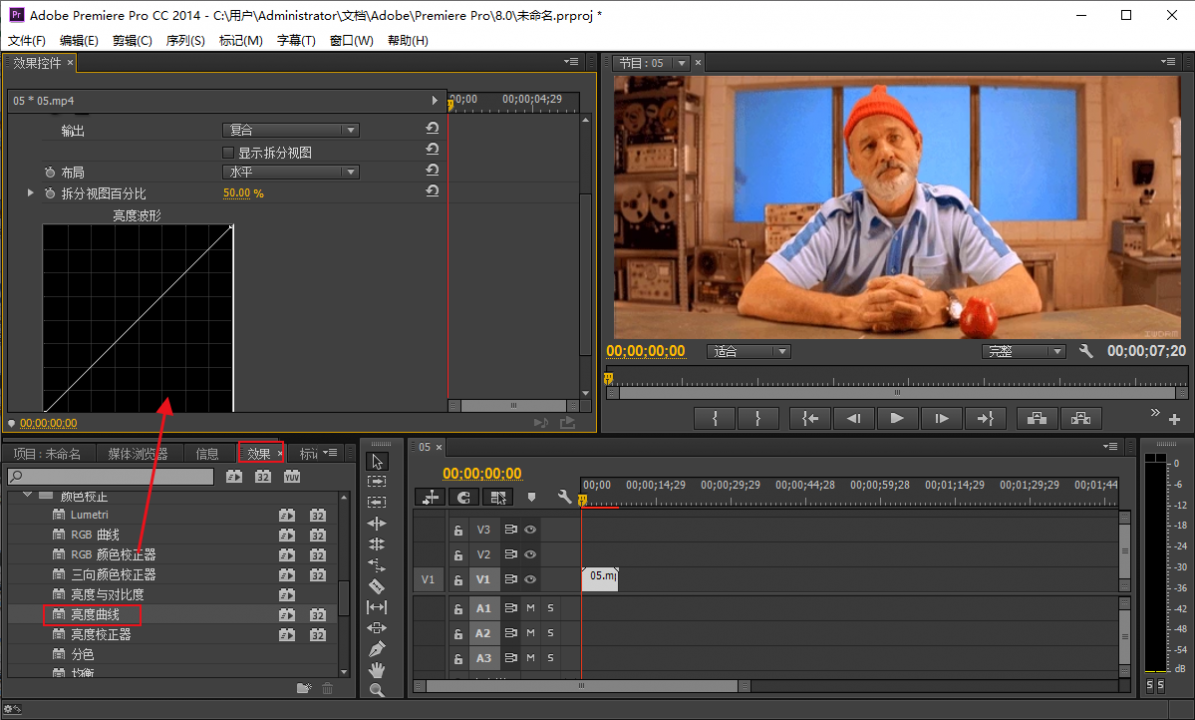1195x720 pixels.
Task: Filter effects by 32-bit color icon
Action: coord(263,477)
